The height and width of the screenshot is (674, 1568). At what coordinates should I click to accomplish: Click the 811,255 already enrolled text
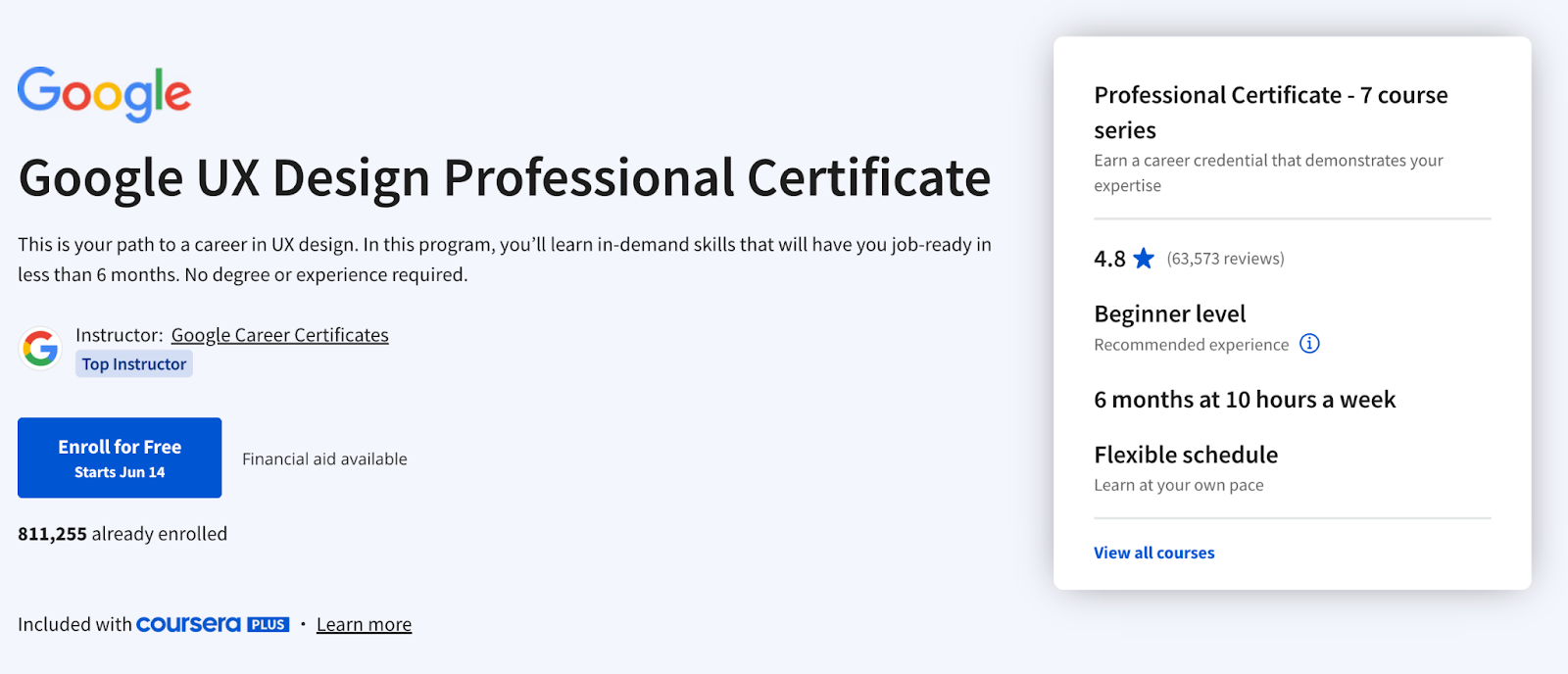click(x=122, y=534)
